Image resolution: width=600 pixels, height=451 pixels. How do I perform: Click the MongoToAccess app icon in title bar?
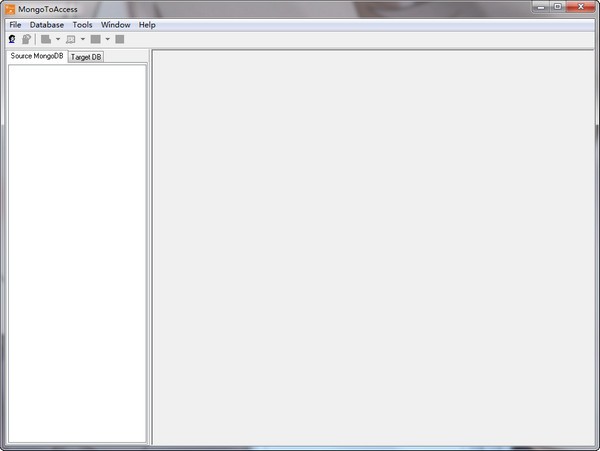(x=10, y=9)
